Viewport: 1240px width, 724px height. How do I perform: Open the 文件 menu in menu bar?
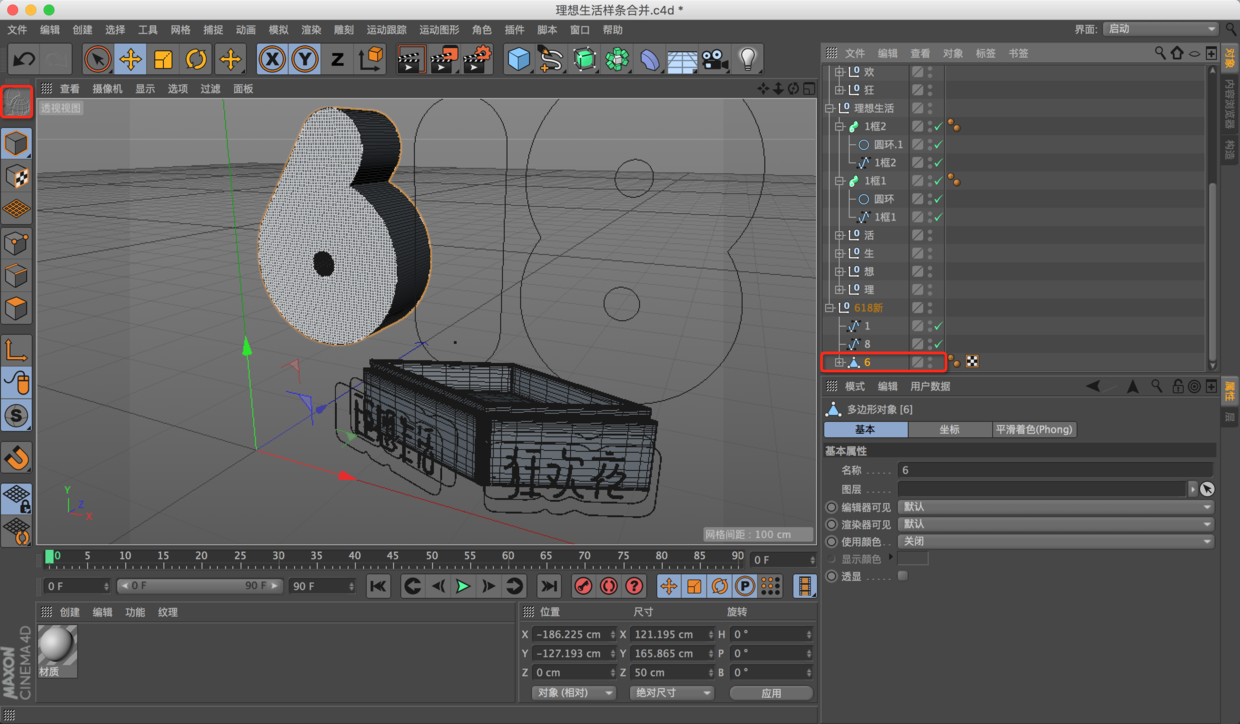click(18, 30)
